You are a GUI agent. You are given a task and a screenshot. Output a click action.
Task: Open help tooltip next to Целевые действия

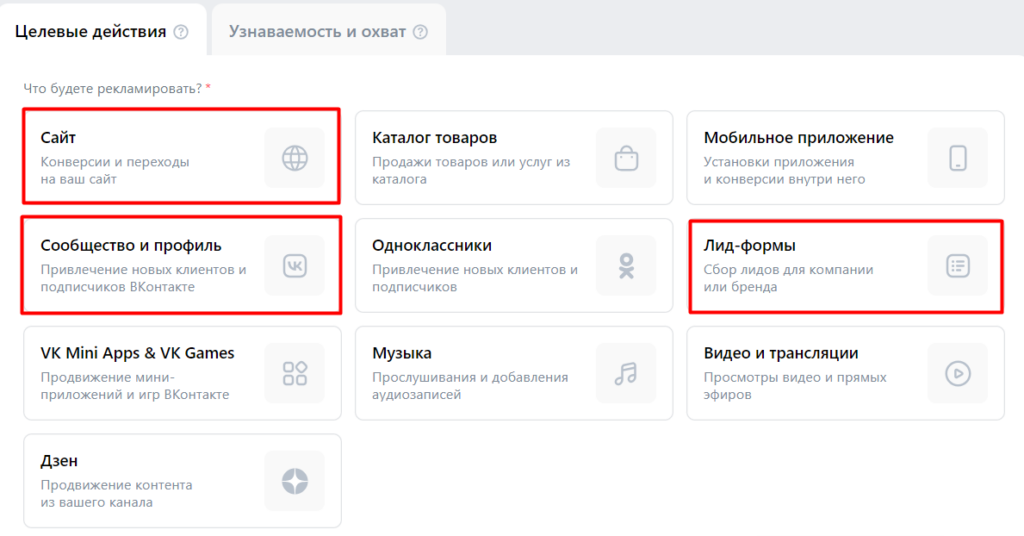181,32
